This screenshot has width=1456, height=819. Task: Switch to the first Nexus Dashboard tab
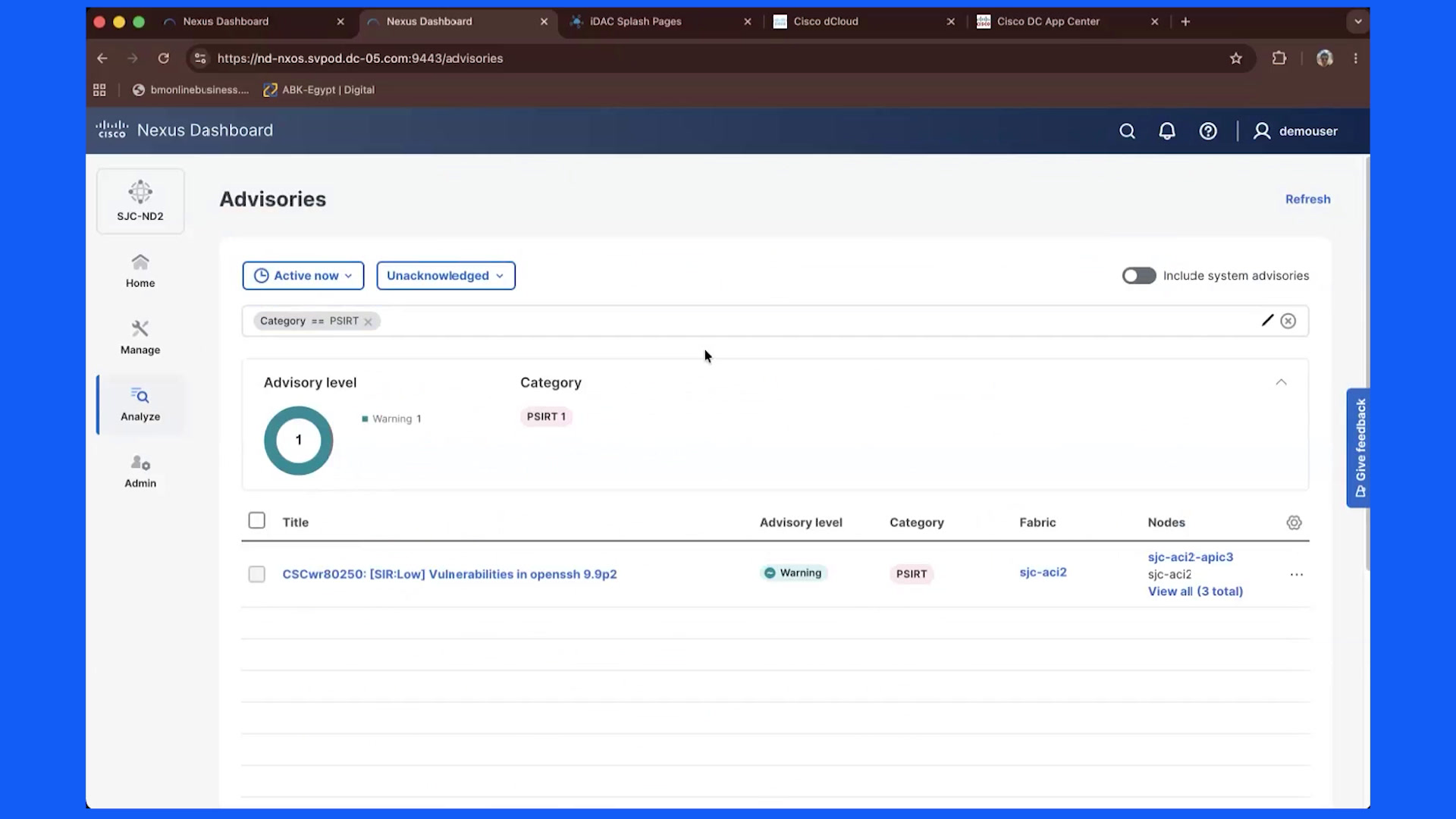coord(253,21)
